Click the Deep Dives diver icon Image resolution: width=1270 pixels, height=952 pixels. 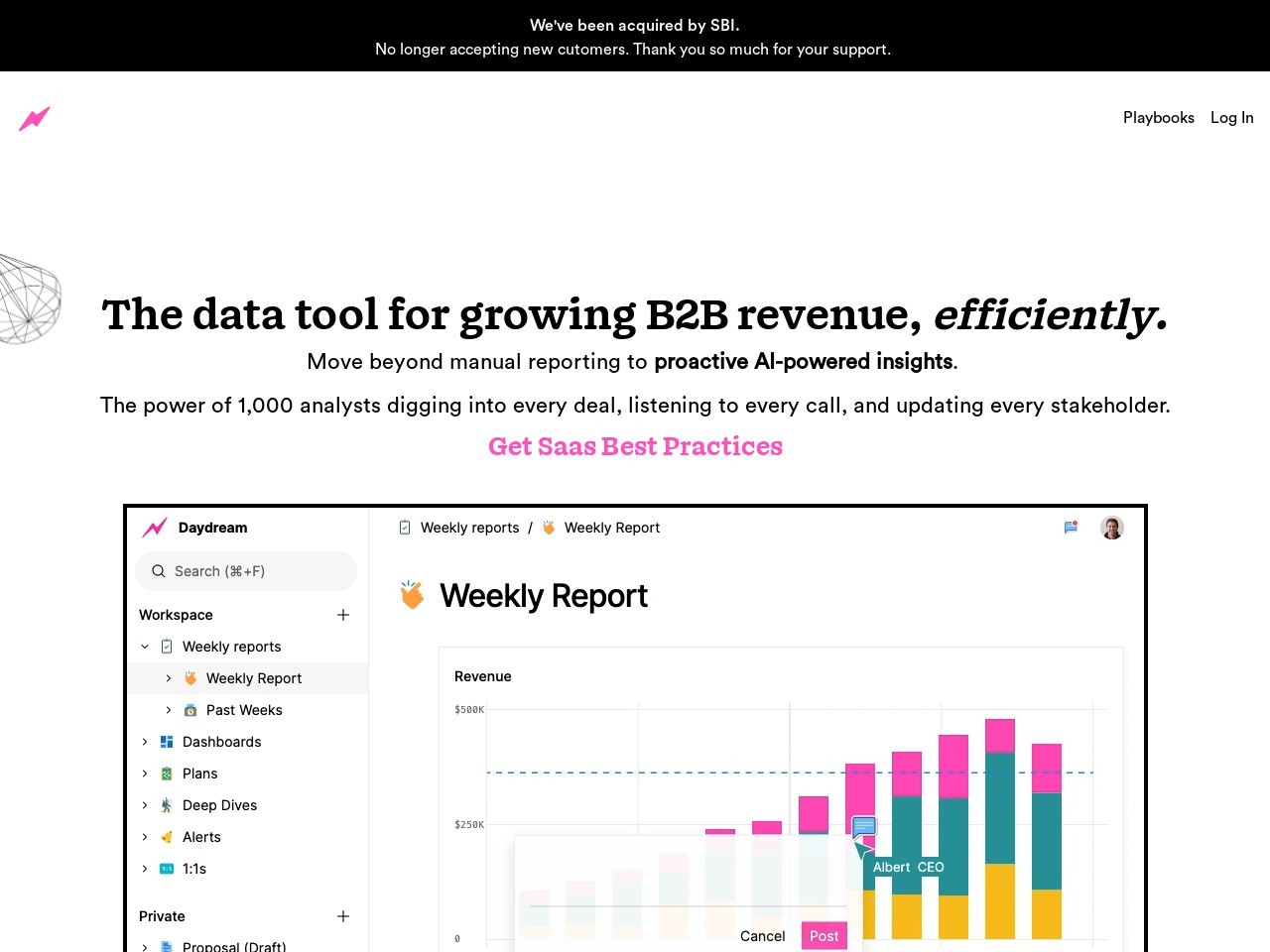[x=167, y=805]
